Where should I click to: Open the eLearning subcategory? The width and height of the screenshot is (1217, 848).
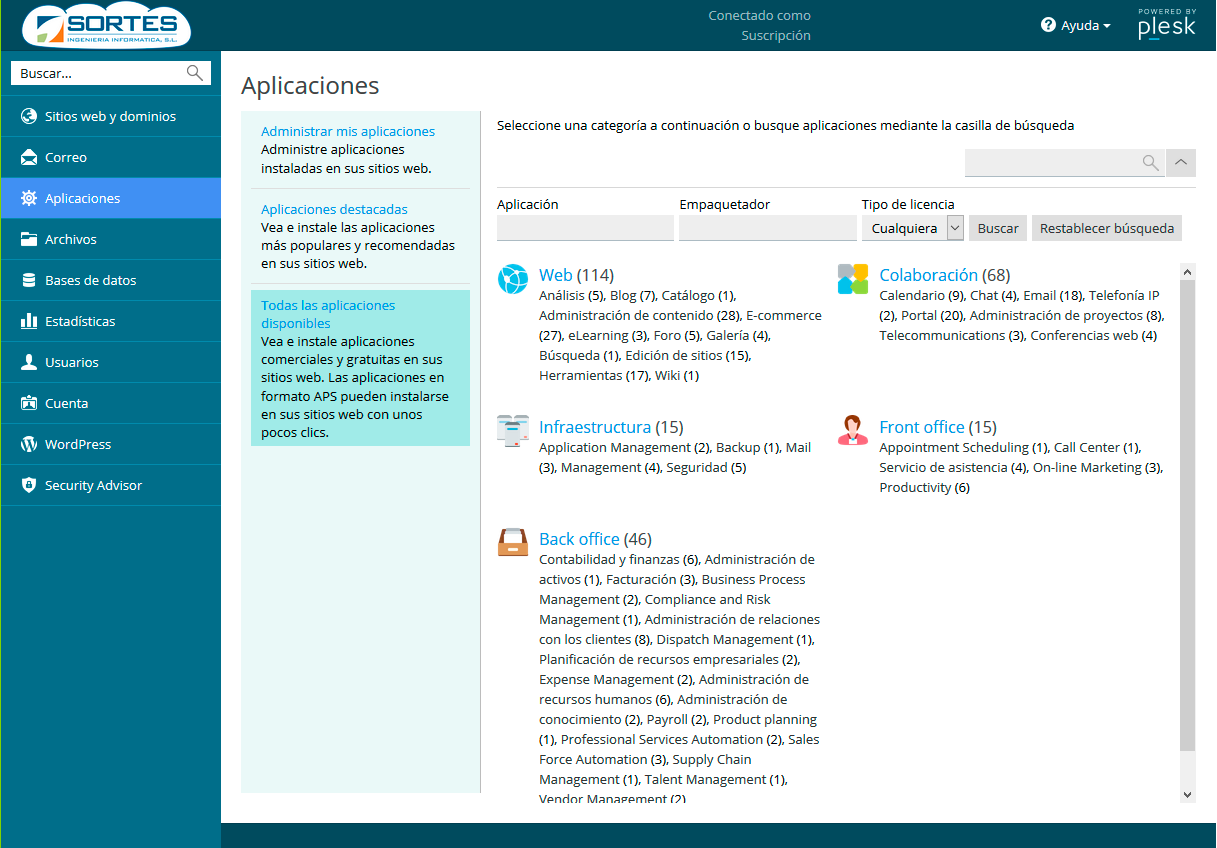click(x=598, y=335)
